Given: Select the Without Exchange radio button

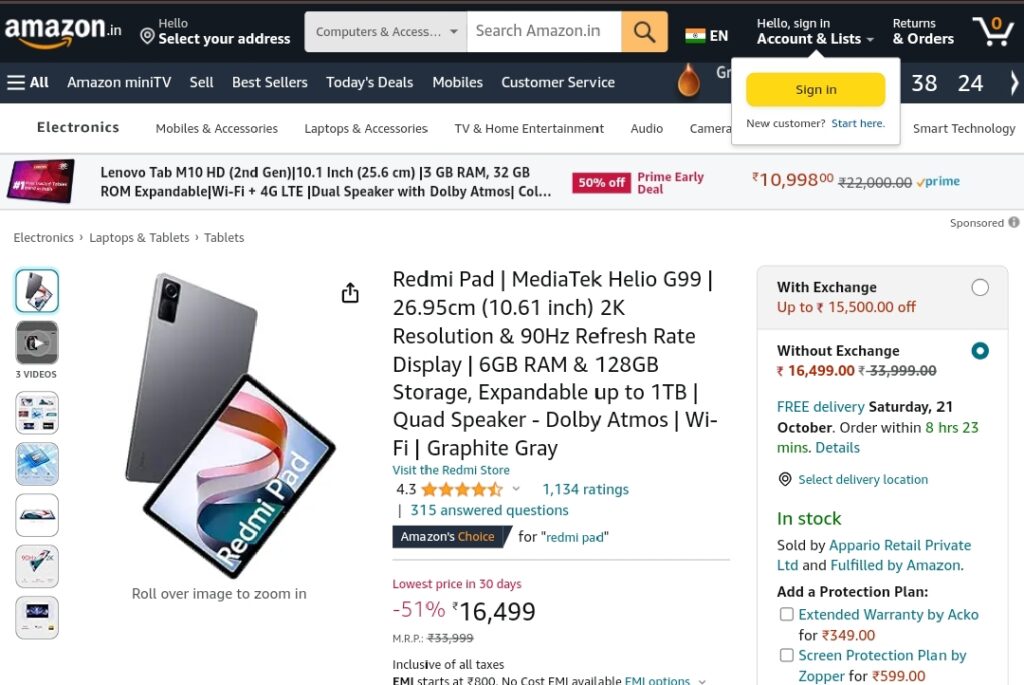Looking at the screenshot, I should click(x=980, y=351).
